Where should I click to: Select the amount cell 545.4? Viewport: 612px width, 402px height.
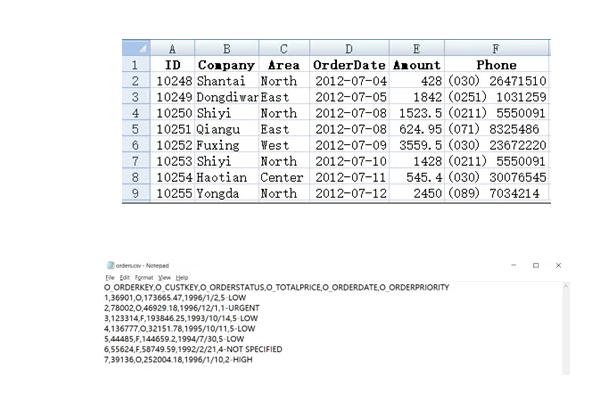(417, 177)
